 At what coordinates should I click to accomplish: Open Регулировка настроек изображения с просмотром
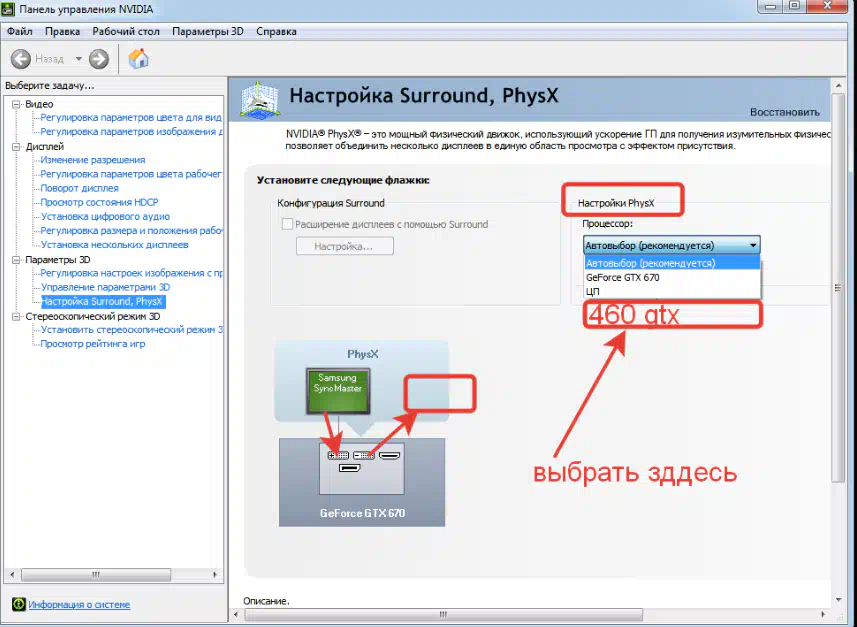pos(131,273)
